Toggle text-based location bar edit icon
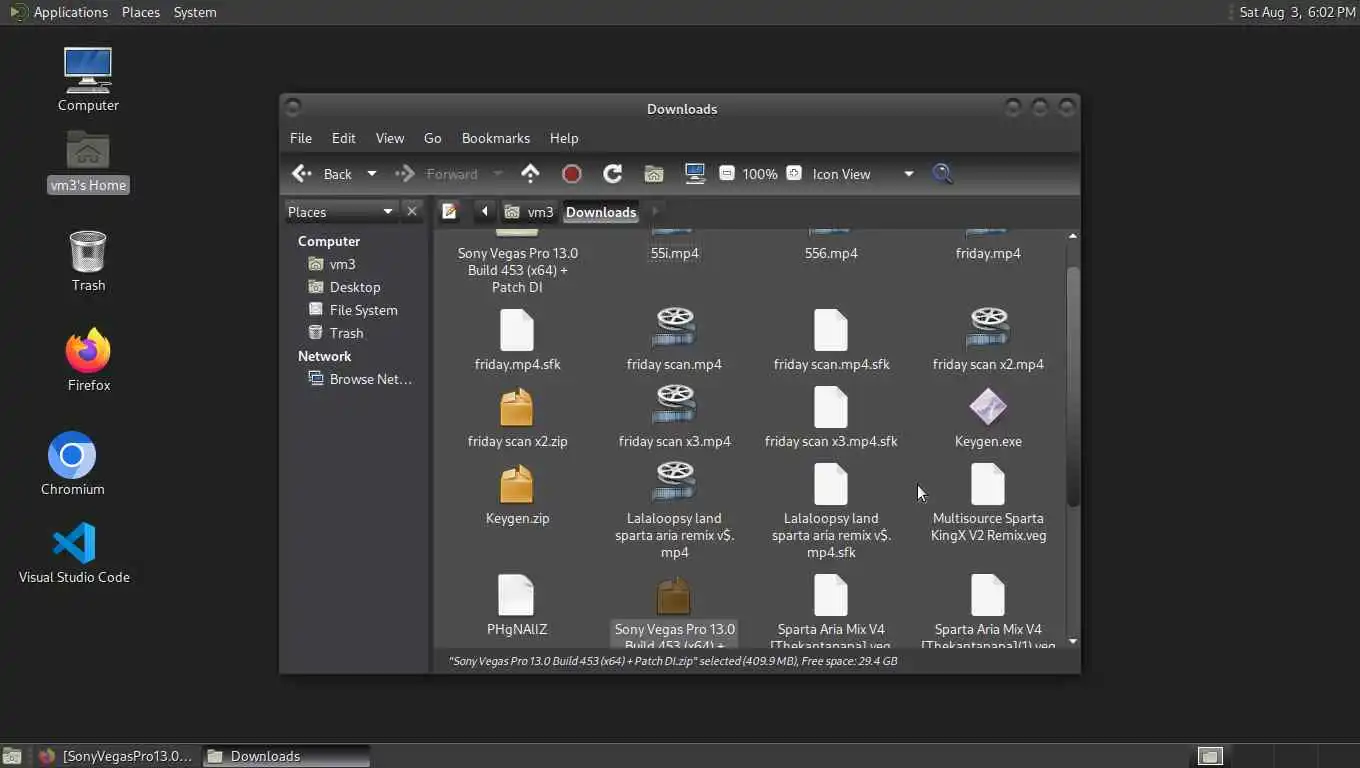 tap(450, 211)
